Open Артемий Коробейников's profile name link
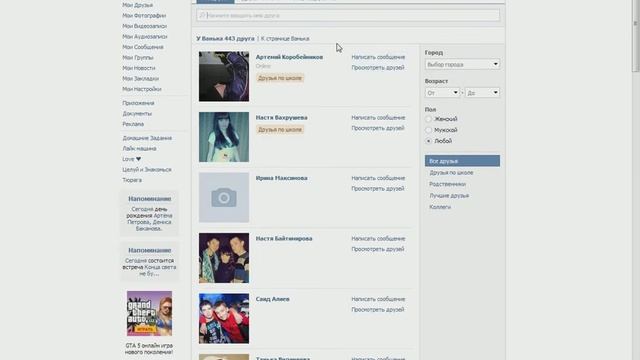 [x=289, y=57]
